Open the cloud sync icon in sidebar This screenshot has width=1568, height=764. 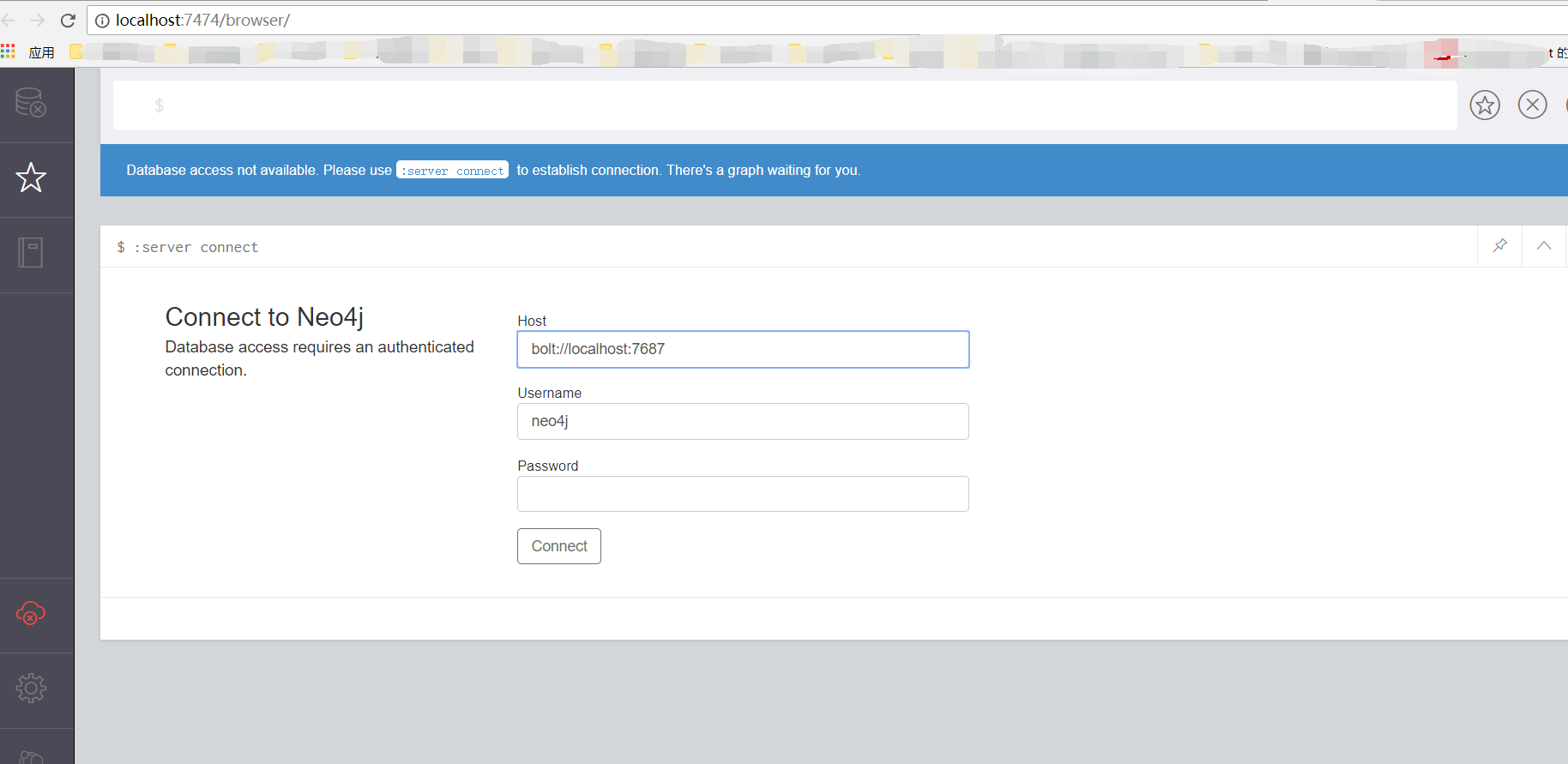pos(31,613)
